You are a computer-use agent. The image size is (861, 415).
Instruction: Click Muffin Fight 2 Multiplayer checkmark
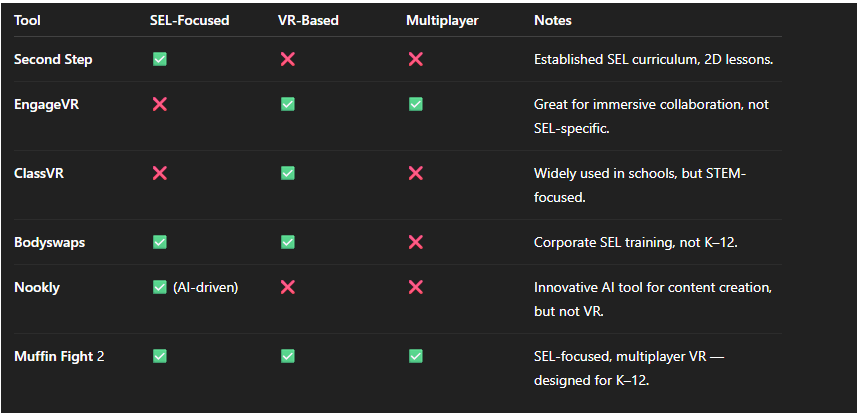click(x=416, y=356)
